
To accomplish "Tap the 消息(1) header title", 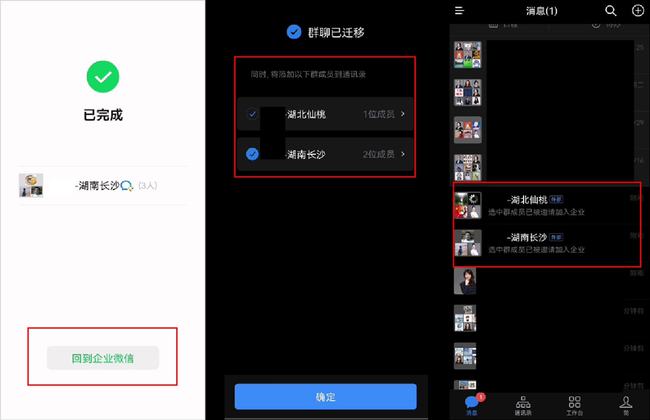I will (541, 11).
